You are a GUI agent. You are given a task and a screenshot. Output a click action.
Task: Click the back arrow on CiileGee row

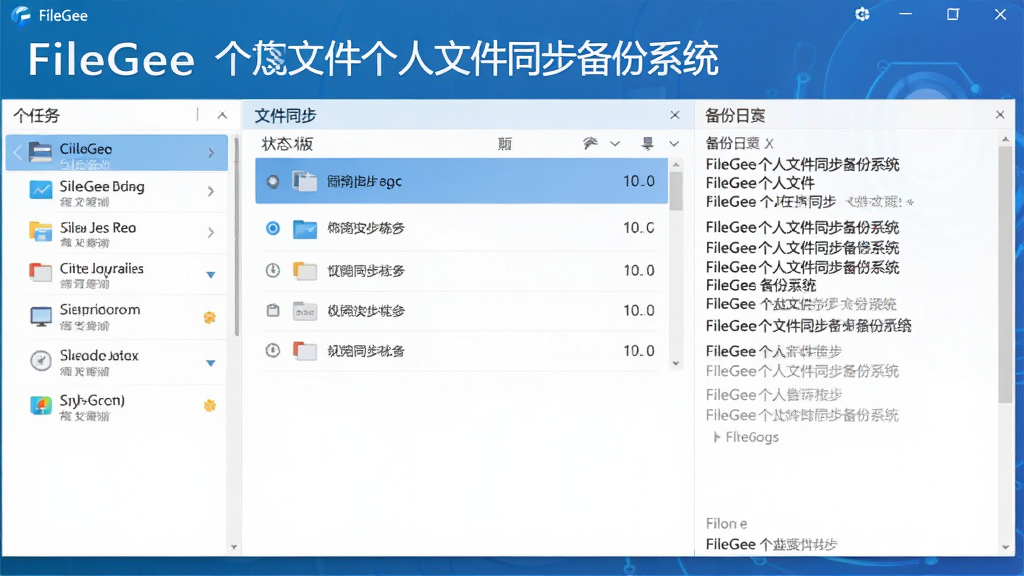tap(18, 153)
